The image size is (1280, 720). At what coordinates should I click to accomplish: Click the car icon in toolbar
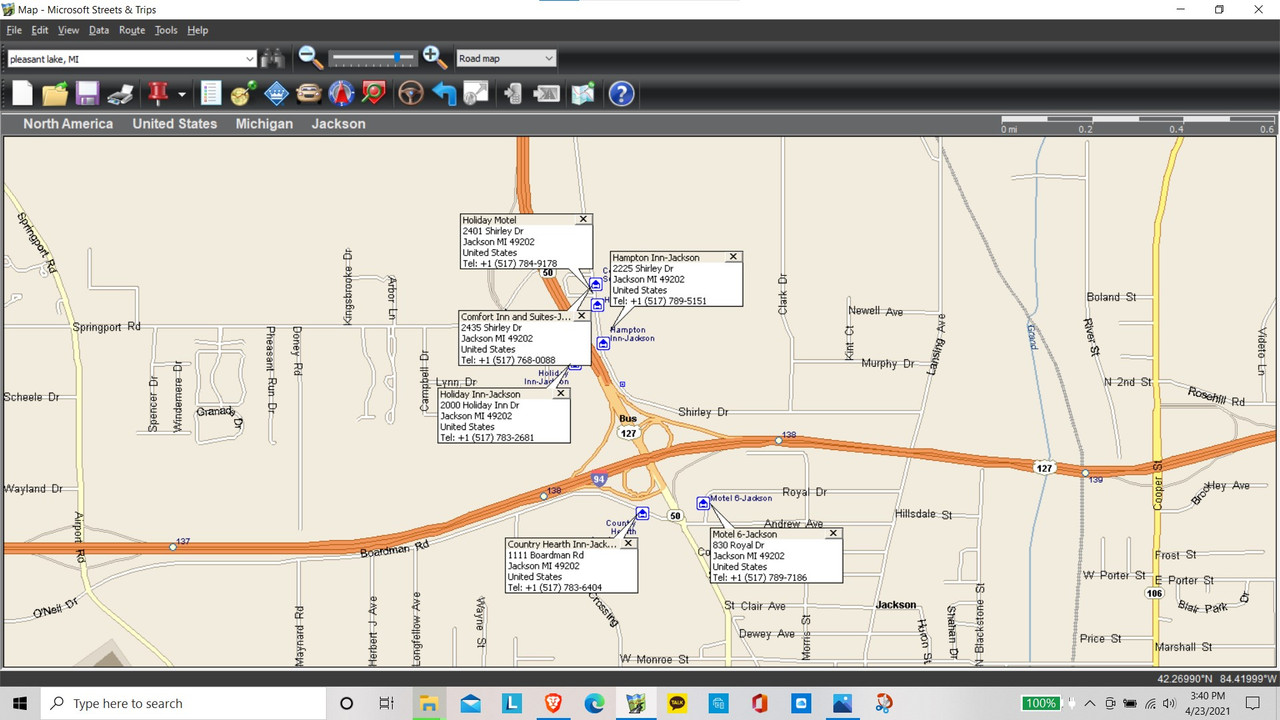coord(309,94)
